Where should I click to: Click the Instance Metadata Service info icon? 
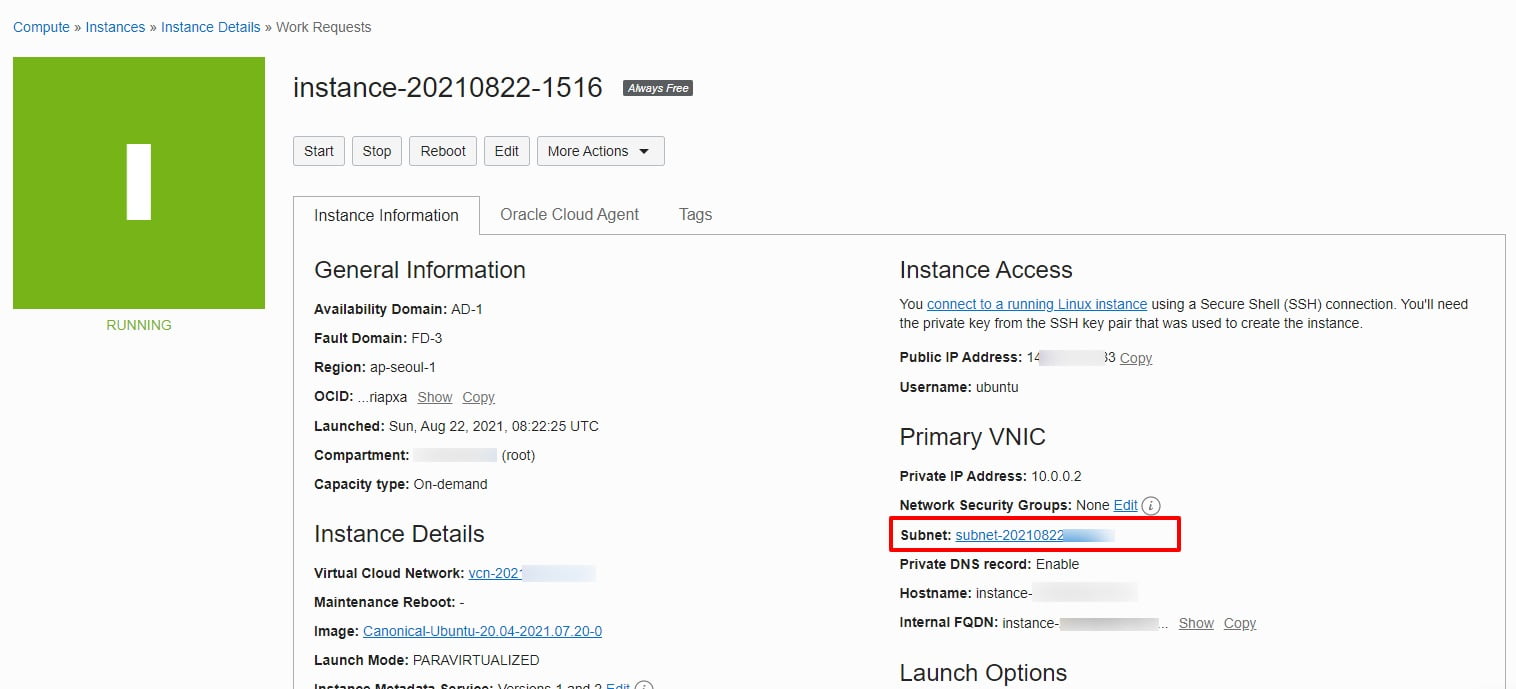[x=645, y=686]
